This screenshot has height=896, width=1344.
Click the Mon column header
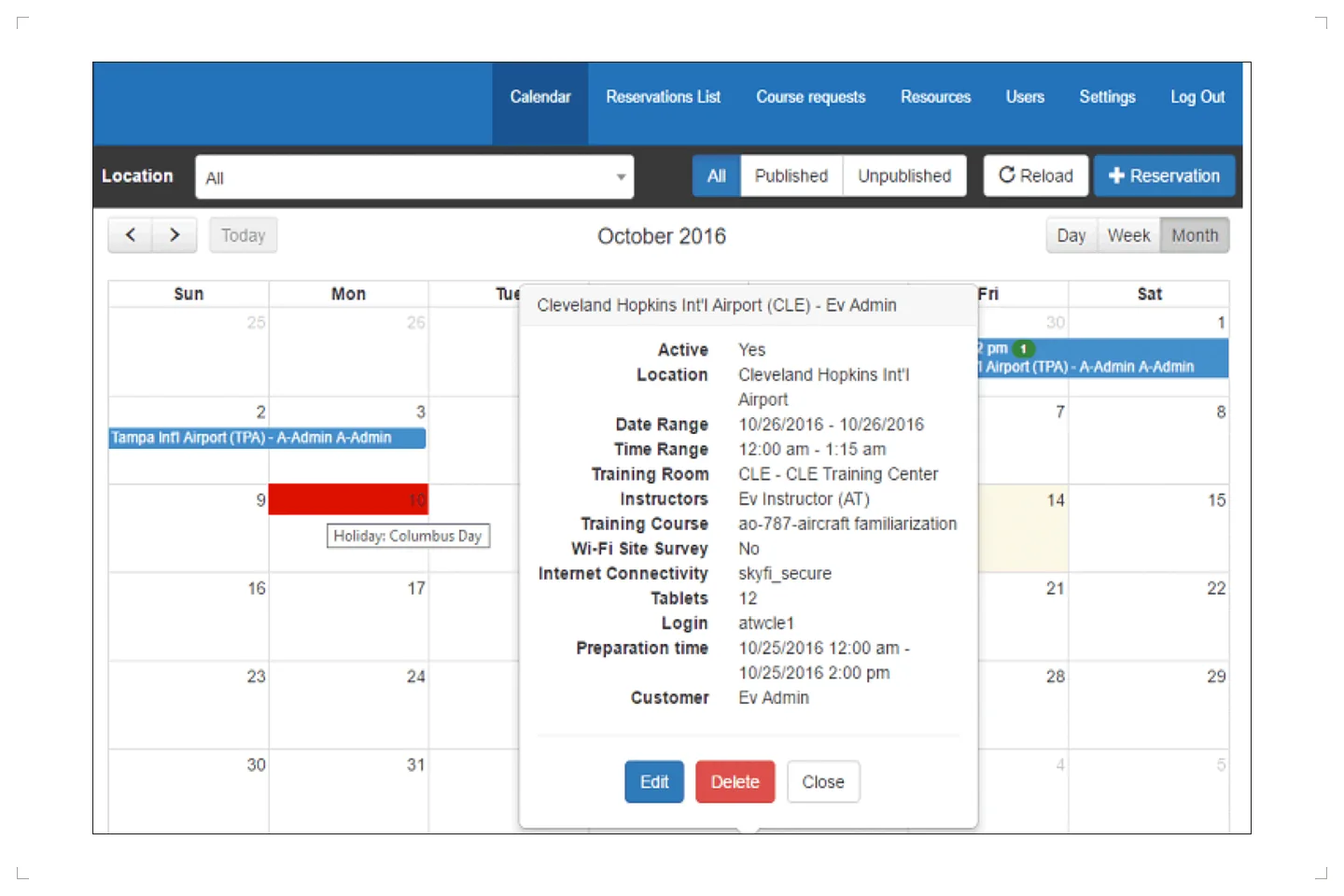[x=348, y=294]
